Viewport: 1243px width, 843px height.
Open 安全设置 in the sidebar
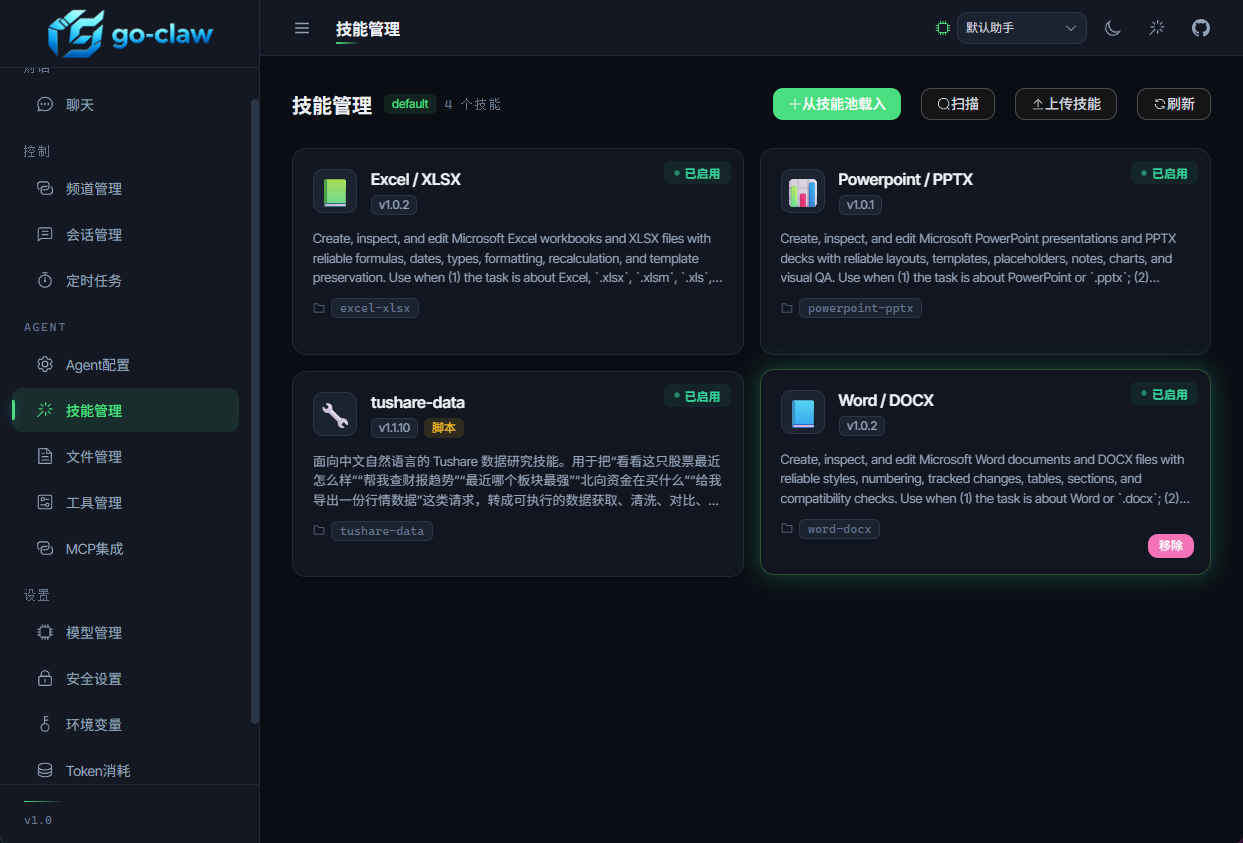point(125,678)
